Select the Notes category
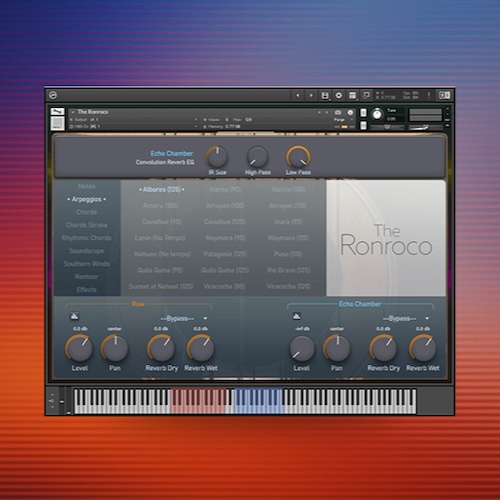 click(87, 186)
